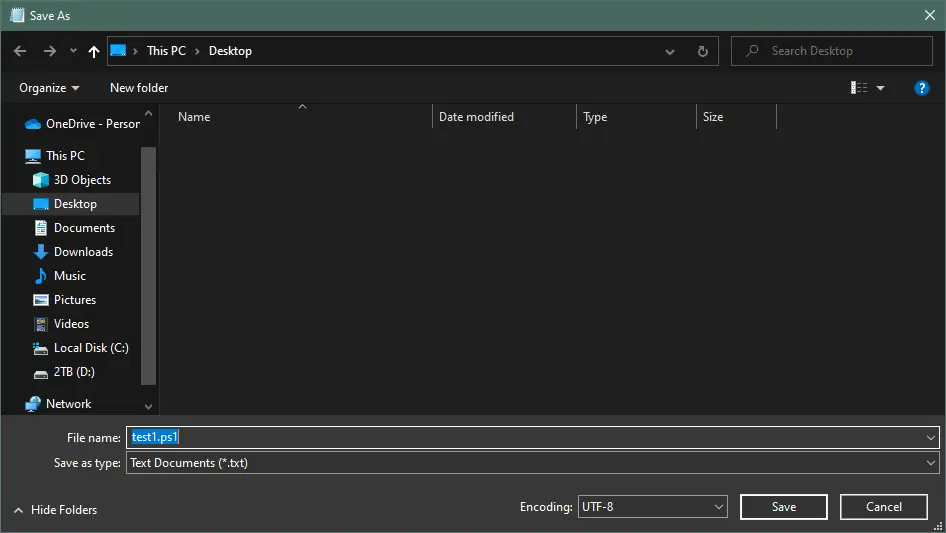
Task: Click the Local Disk drive icon
Action: pos(40,348)
